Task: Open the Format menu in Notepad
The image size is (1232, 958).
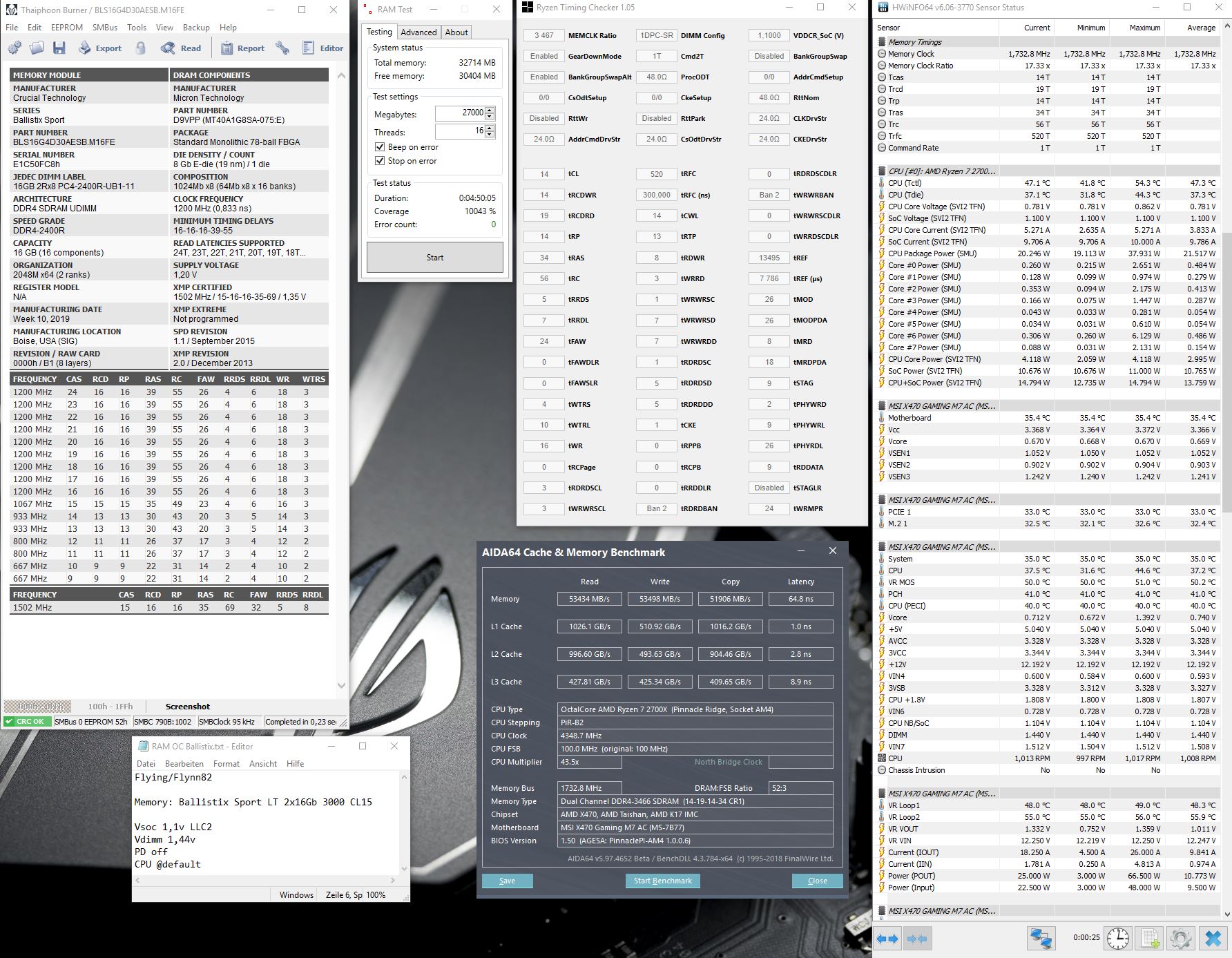Action: [x=227, y=764]
